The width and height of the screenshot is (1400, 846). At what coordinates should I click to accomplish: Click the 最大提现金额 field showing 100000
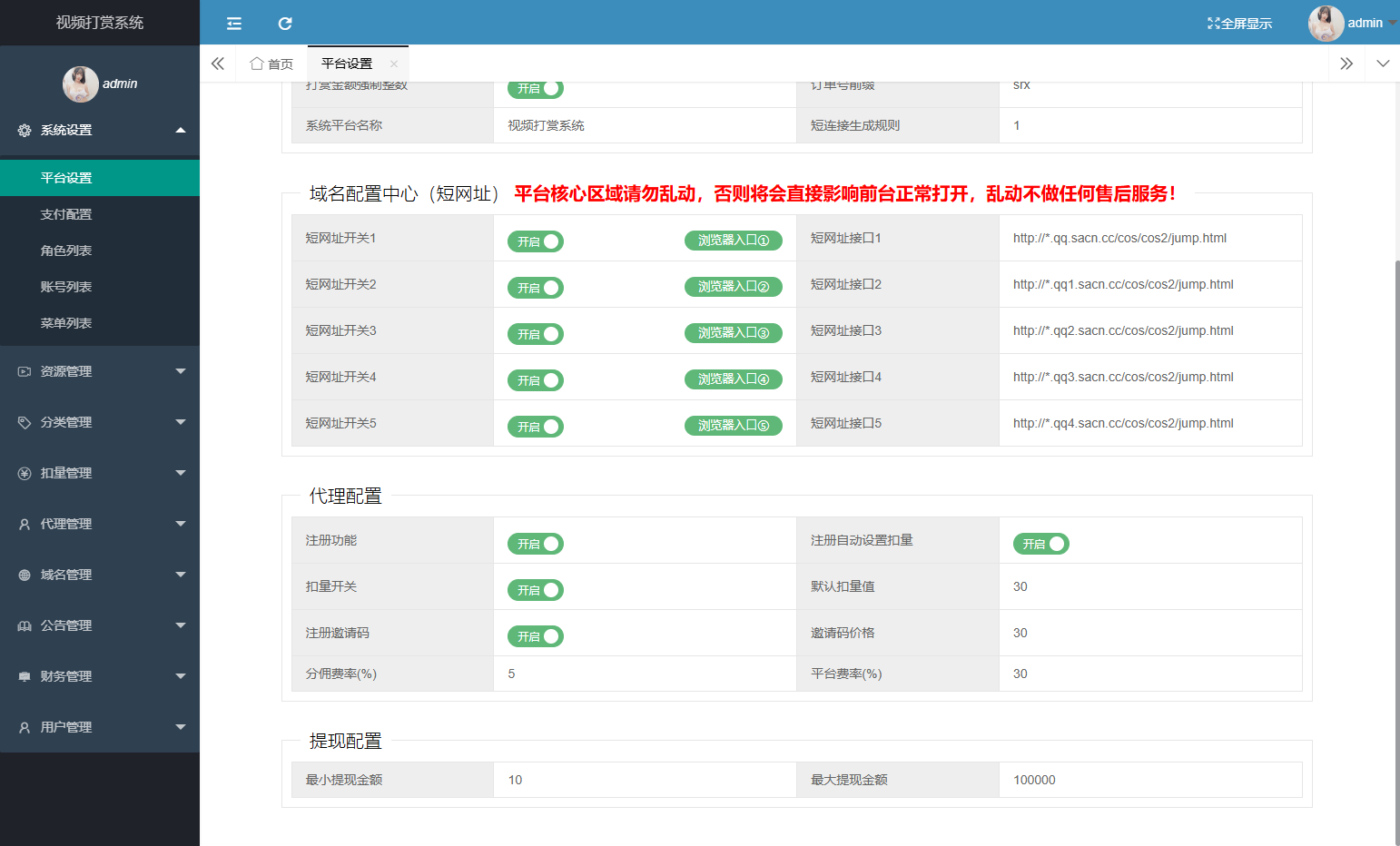tap(1150, 780)
